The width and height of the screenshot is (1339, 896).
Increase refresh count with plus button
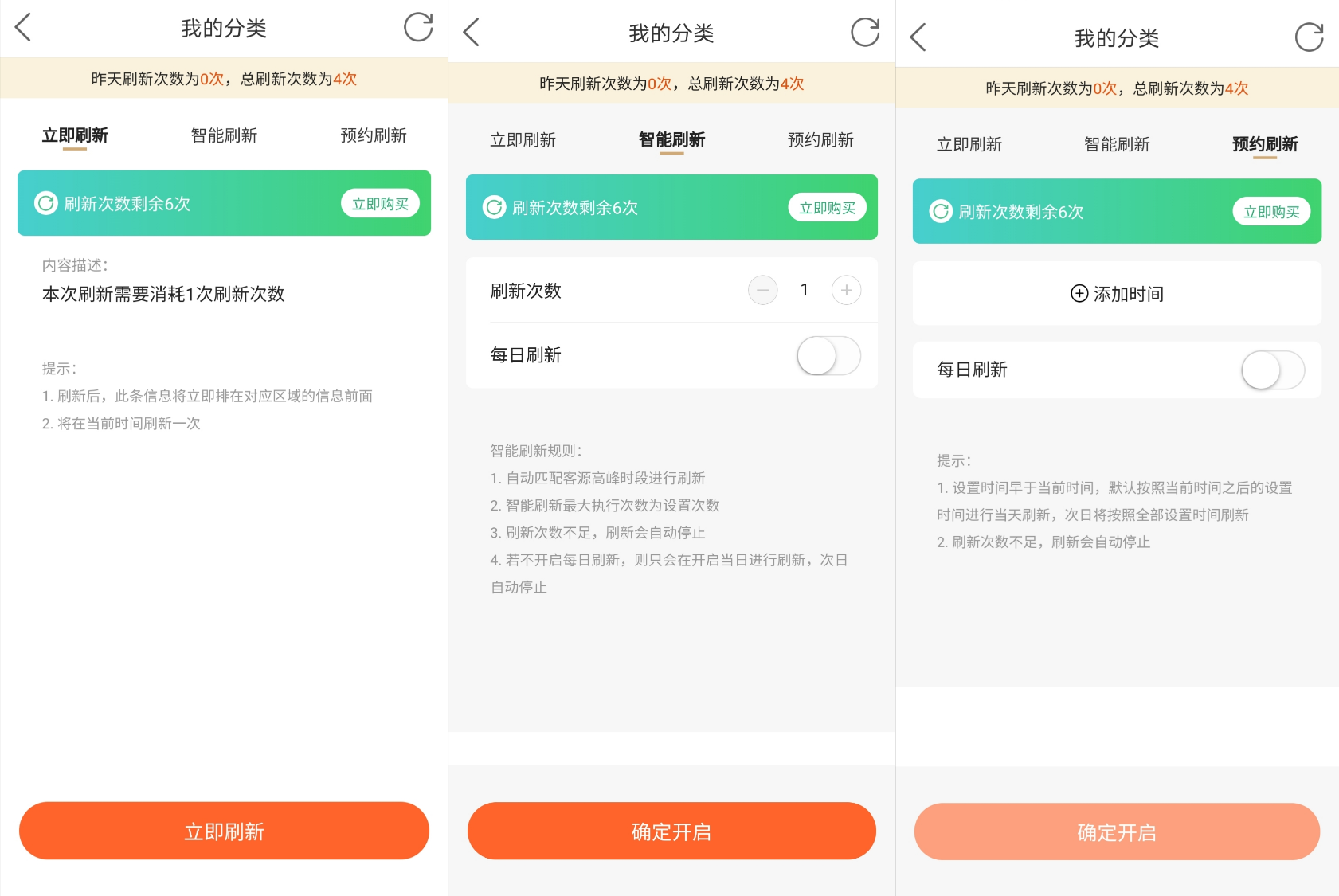tap(846, 290)
